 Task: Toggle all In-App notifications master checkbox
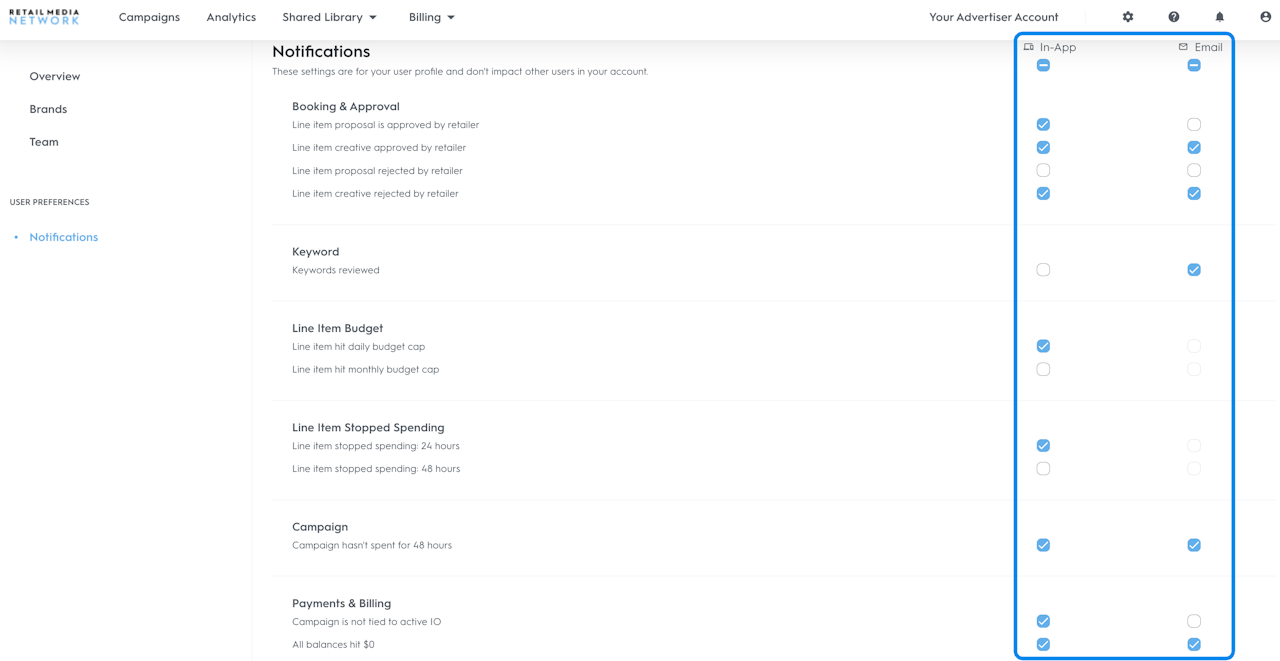1043,65
